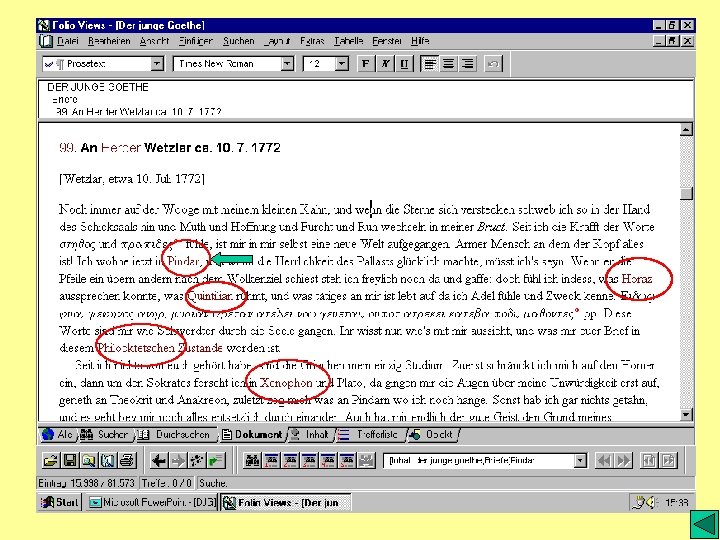Viewport: 720px width, 540px height.
Task: Follow the Pindar link in the letter
Action: click(183, 261)
